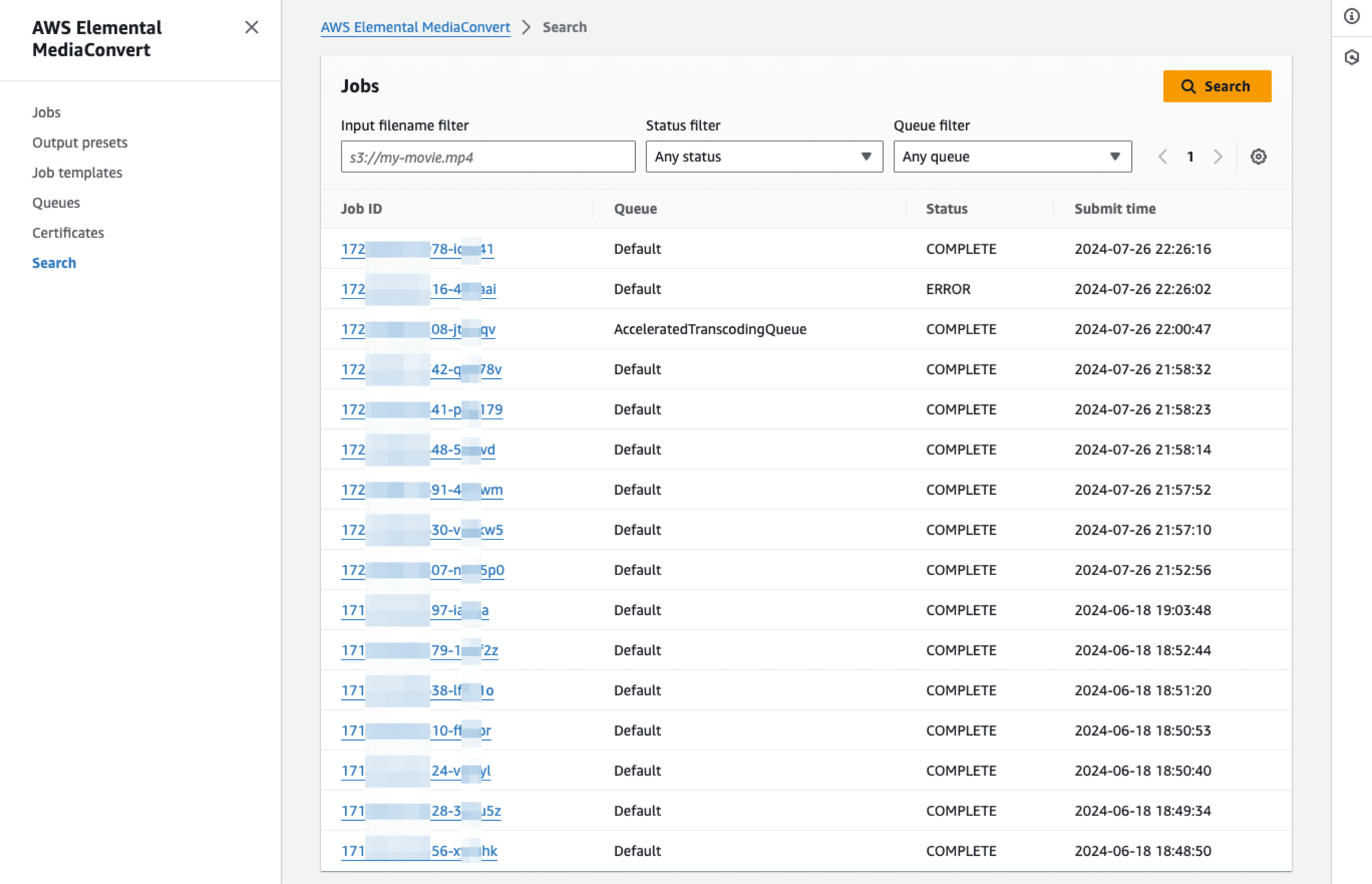1372x884 pixels.
Task: Open job submitted at 21:58:14
Action: point(418,450)
